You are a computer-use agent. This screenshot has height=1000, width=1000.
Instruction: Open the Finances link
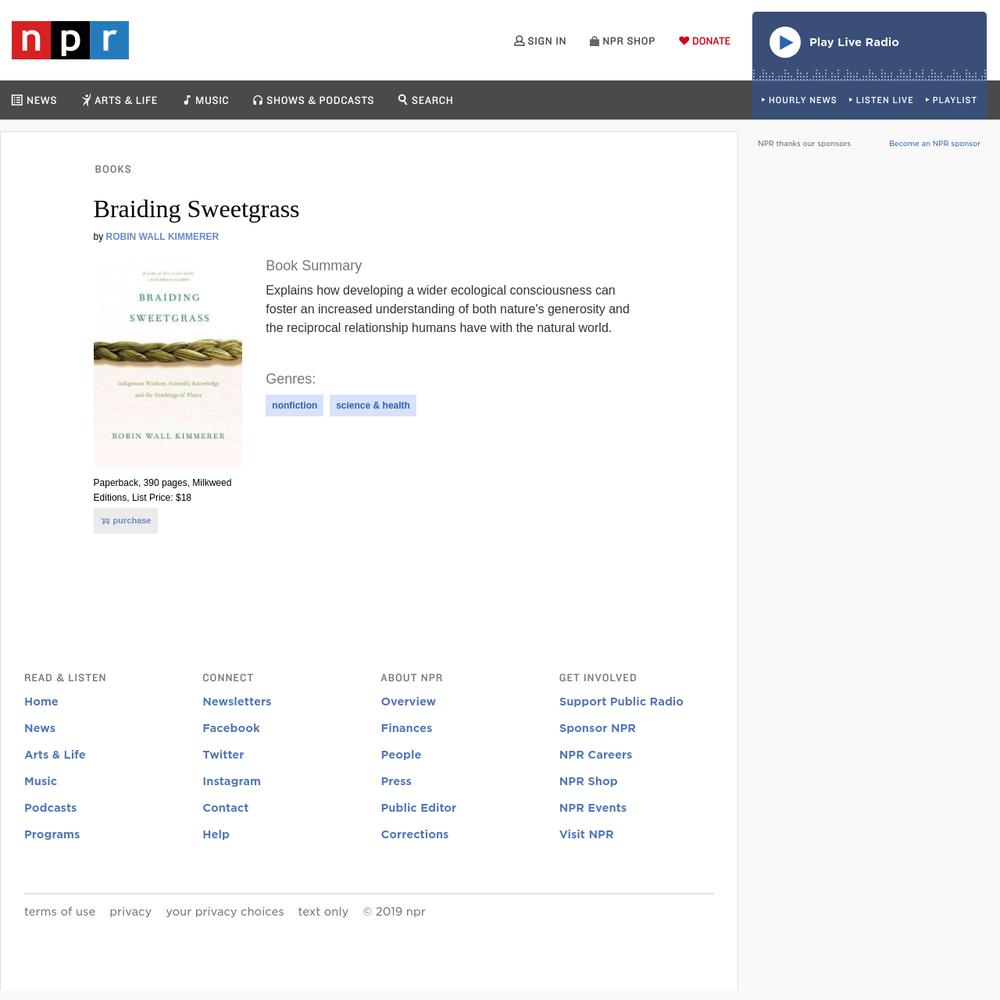click(x=406, y=728)
